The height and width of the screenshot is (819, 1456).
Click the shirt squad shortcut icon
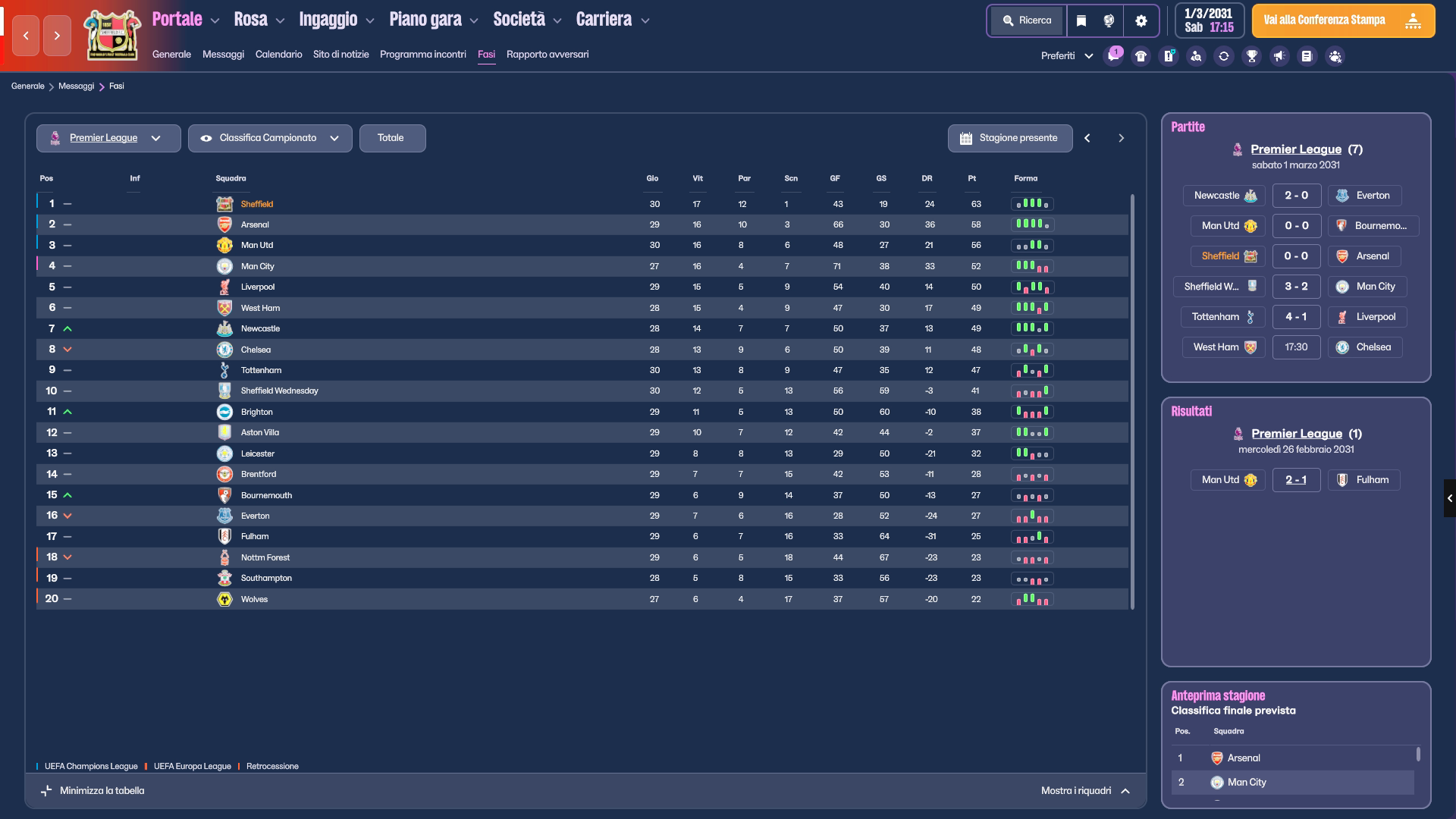click(x=1141, y=56)
